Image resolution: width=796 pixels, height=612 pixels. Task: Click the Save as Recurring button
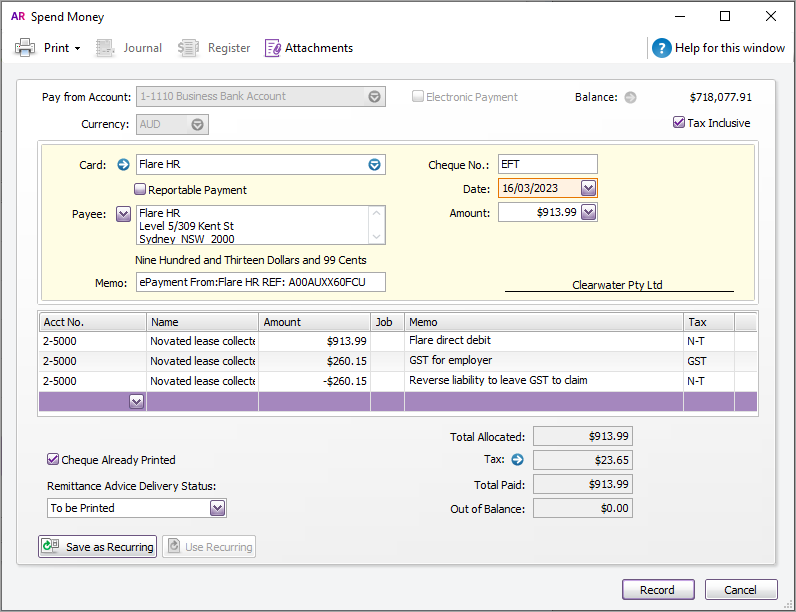98,547
